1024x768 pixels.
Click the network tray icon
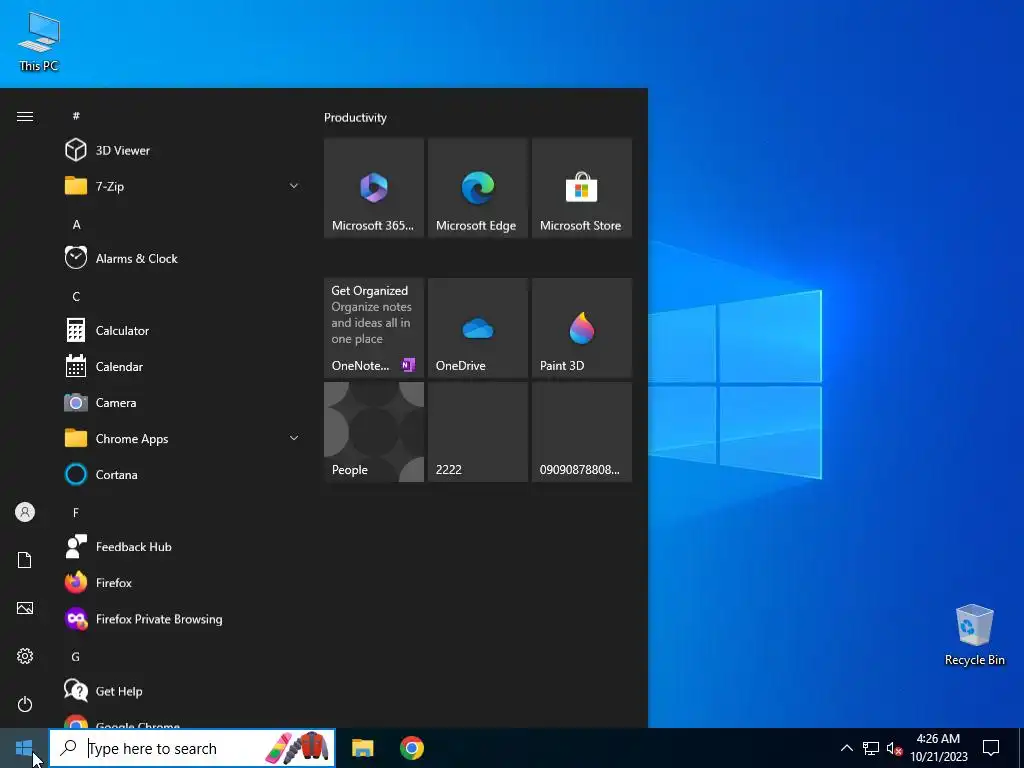(x=871, y=748)
